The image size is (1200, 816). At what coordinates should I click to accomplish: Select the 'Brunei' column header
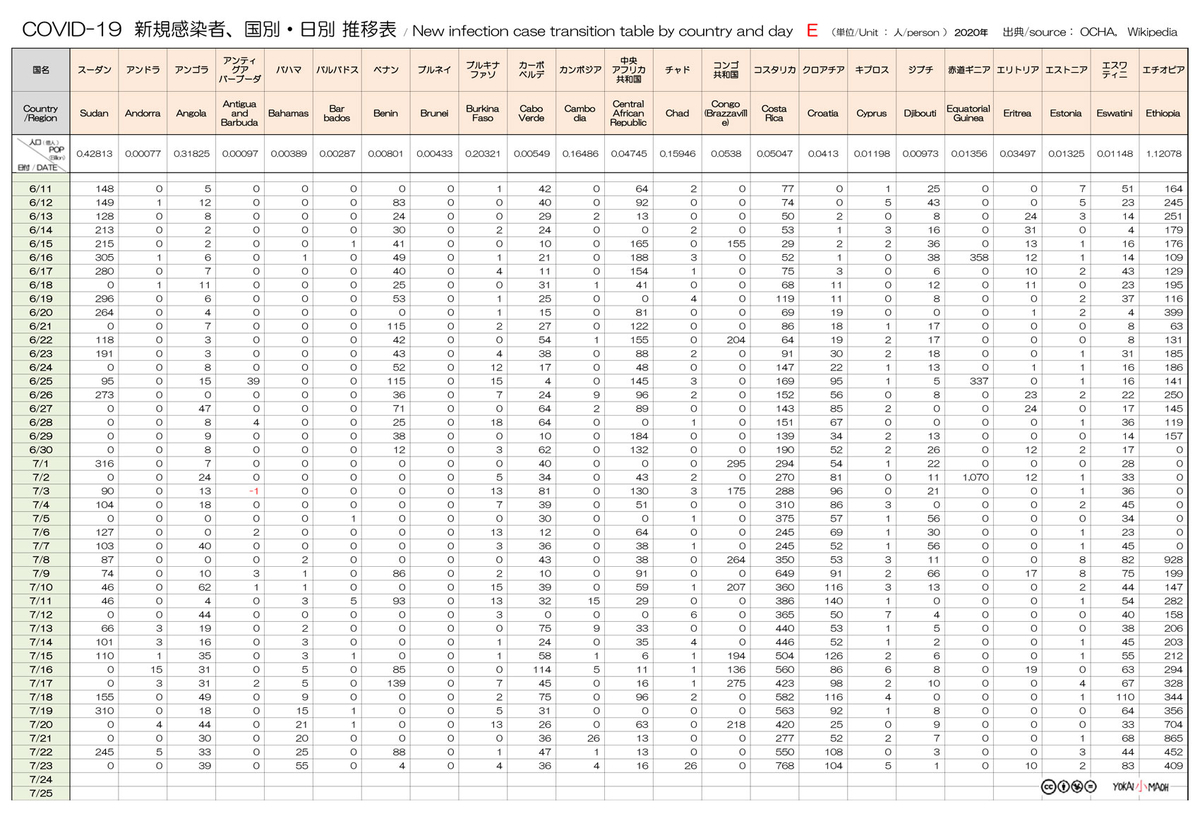434,113
